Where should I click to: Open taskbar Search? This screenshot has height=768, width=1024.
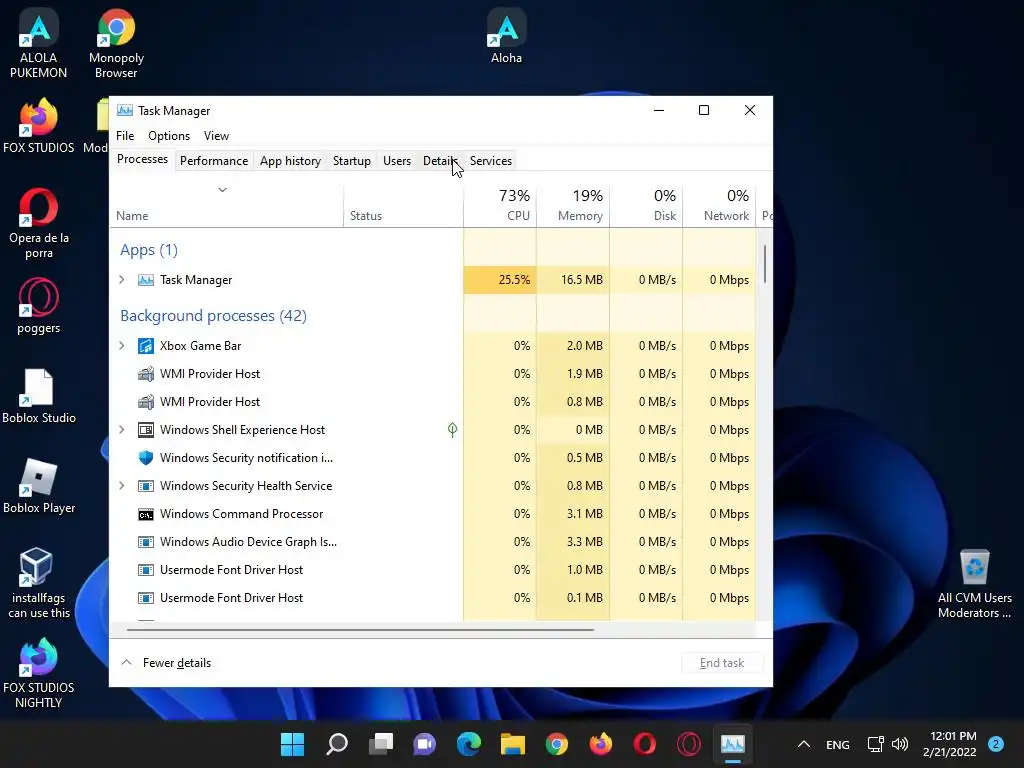pos(337,744)
